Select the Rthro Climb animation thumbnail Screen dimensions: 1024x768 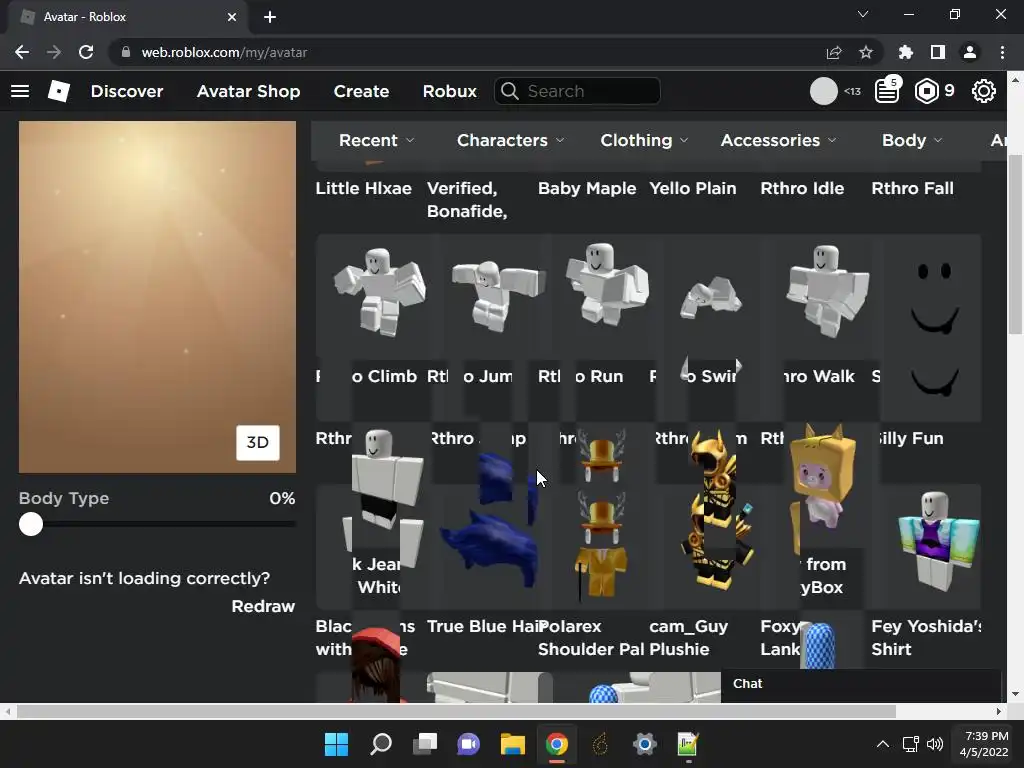pyautogui.click(x=379, y=292)
